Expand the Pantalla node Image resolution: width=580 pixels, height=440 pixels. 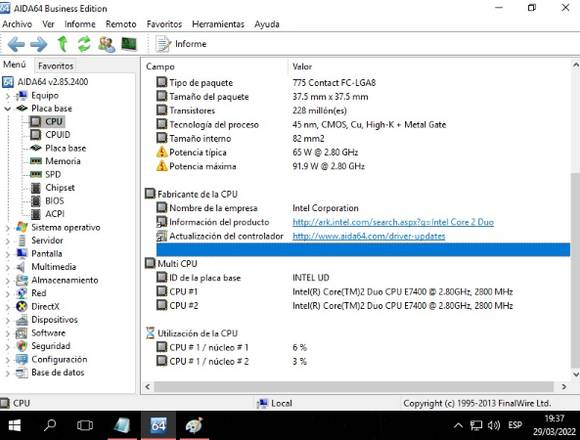click(7, 254)
